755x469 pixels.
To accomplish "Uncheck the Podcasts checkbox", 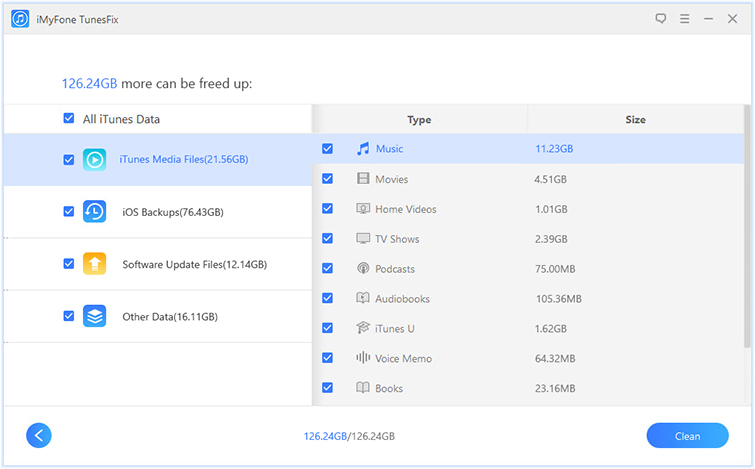I will pyautogui.click(x=327, y=269).
